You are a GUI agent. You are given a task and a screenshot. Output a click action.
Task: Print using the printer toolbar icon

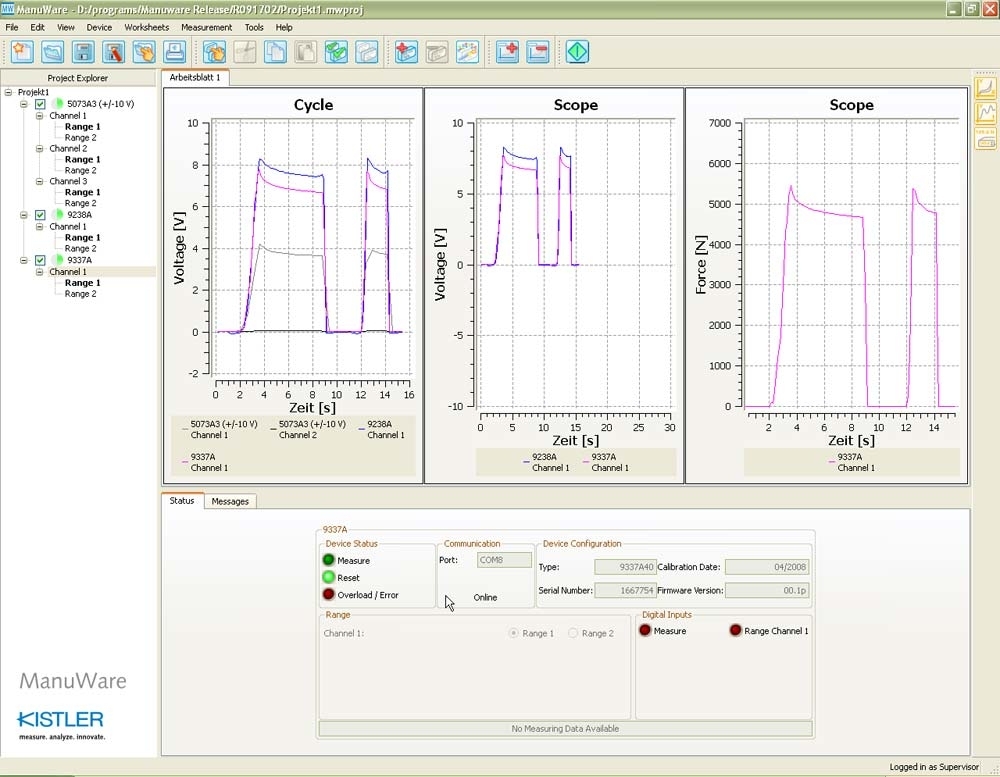tap(175, 52)
